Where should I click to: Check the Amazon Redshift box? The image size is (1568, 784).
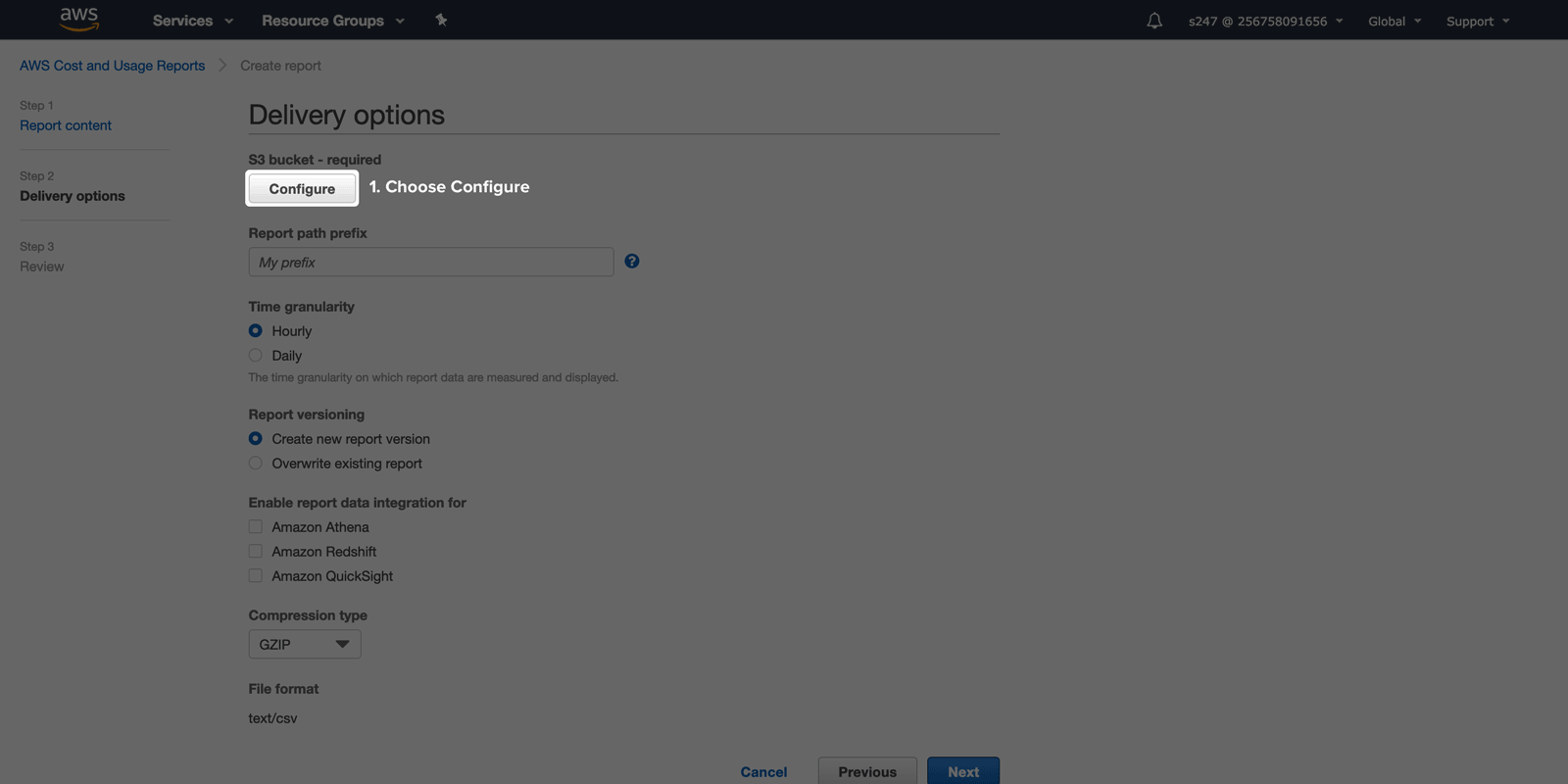[x=256, y=552]
